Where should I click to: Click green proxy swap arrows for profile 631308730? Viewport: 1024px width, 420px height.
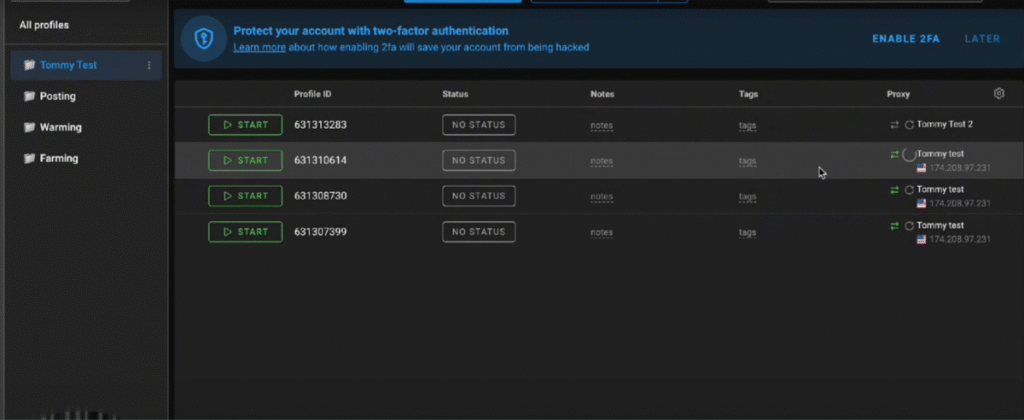tap(895, 190)
